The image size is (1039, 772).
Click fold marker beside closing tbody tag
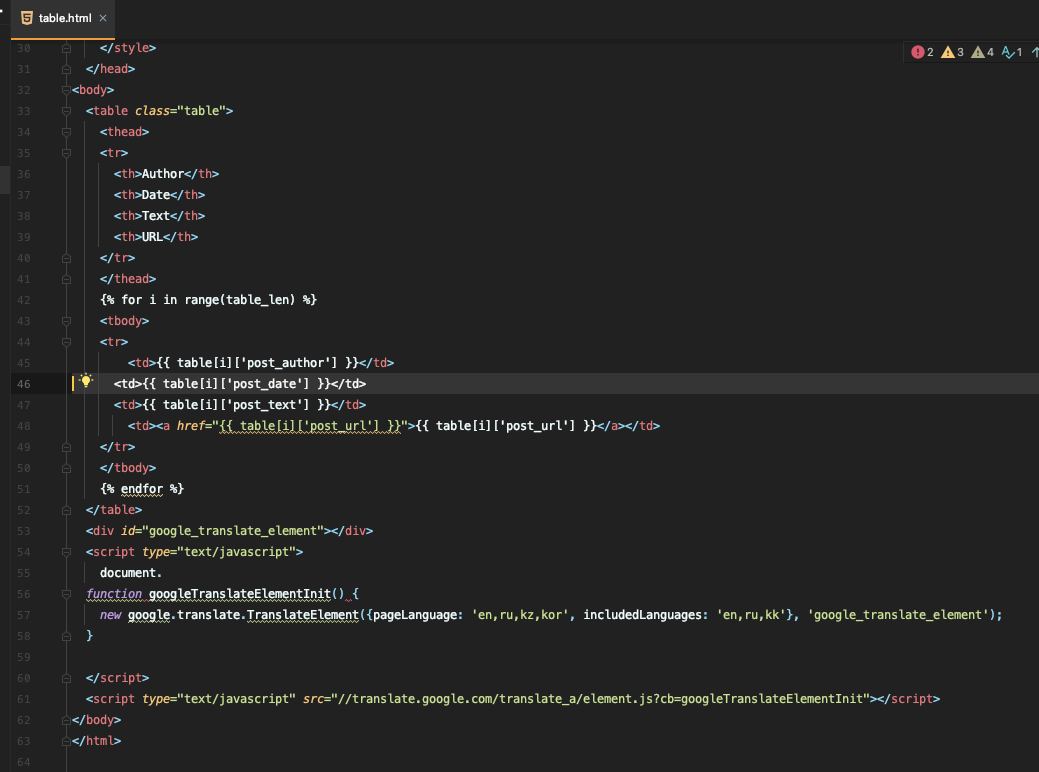click(66, 468)
